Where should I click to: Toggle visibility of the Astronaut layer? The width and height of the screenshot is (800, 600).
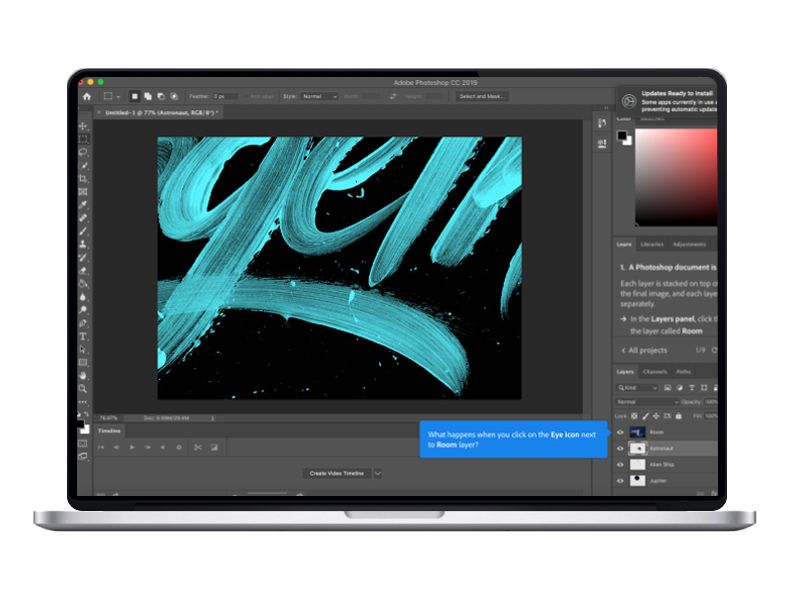coord(621,449)
